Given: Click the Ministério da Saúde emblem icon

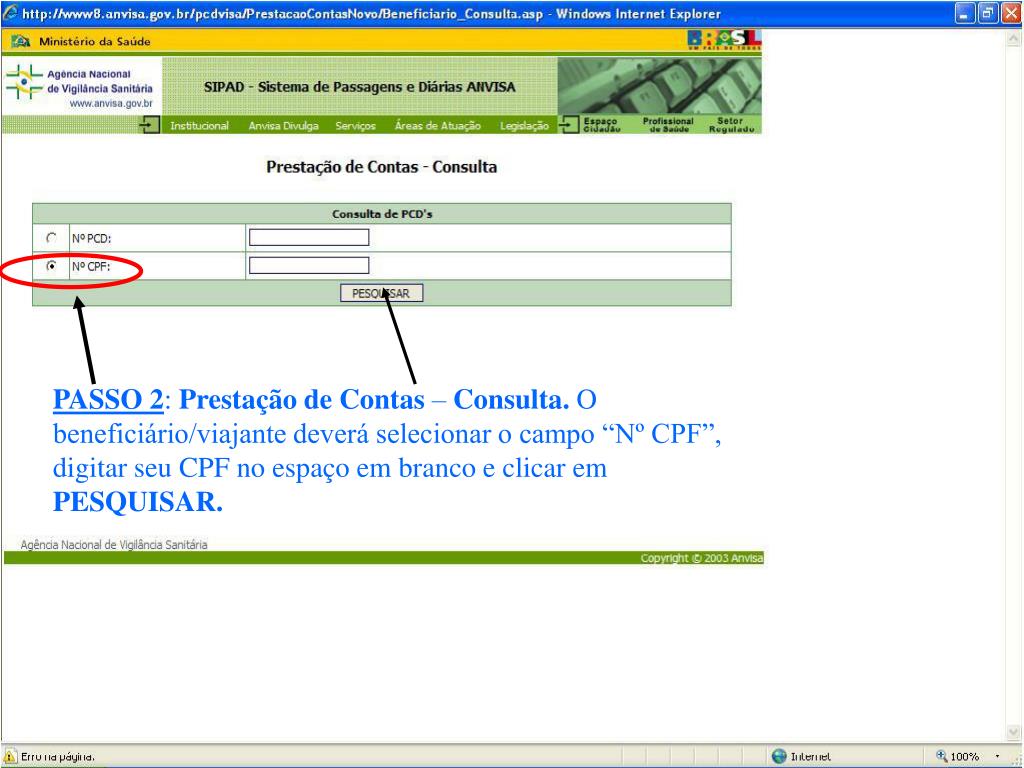Looking at the screenshot, I should (x=21, y=41).
